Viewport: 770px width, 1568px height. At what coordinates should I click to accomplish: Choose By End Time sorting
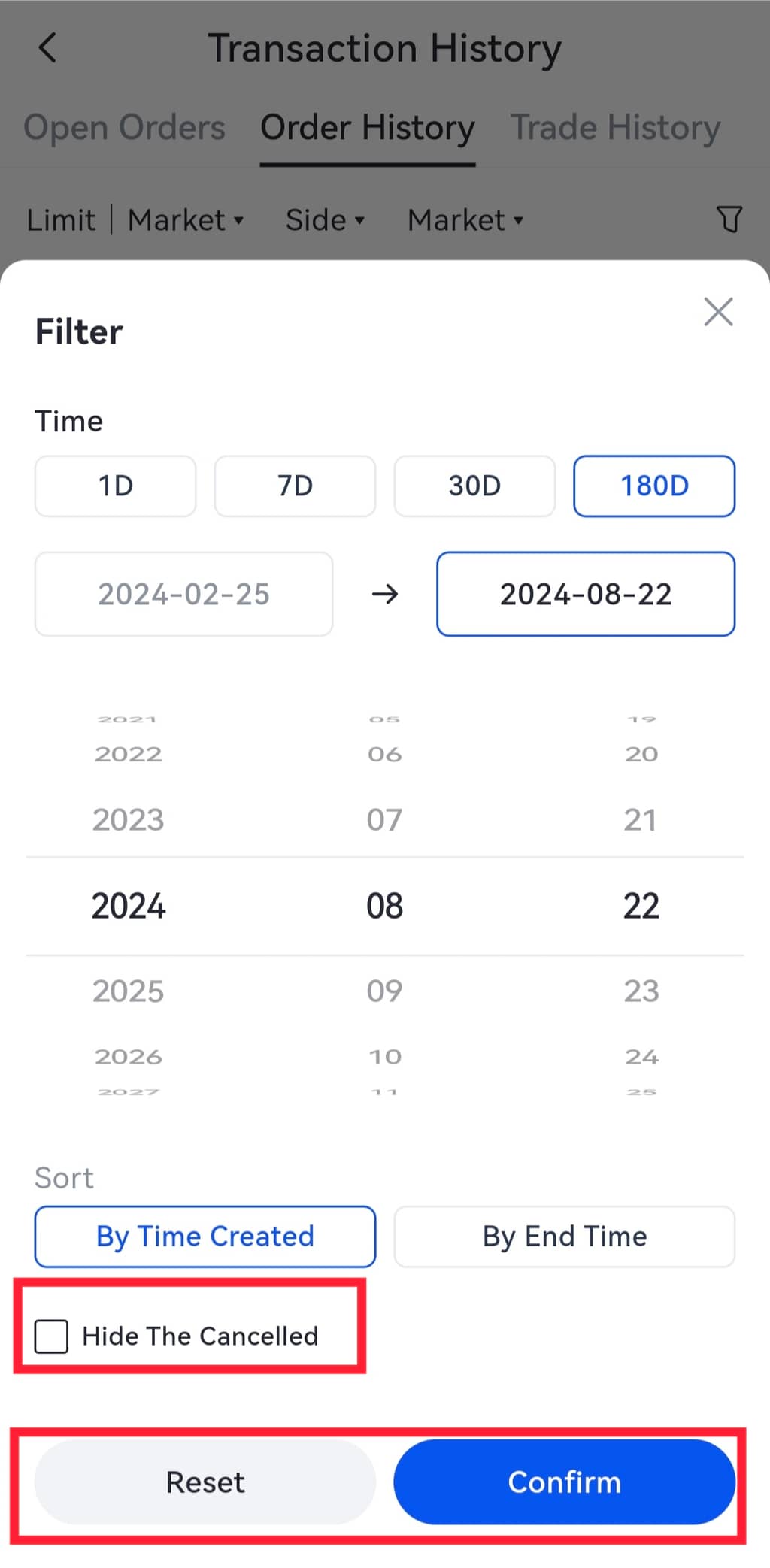[x=564, y=1237]
